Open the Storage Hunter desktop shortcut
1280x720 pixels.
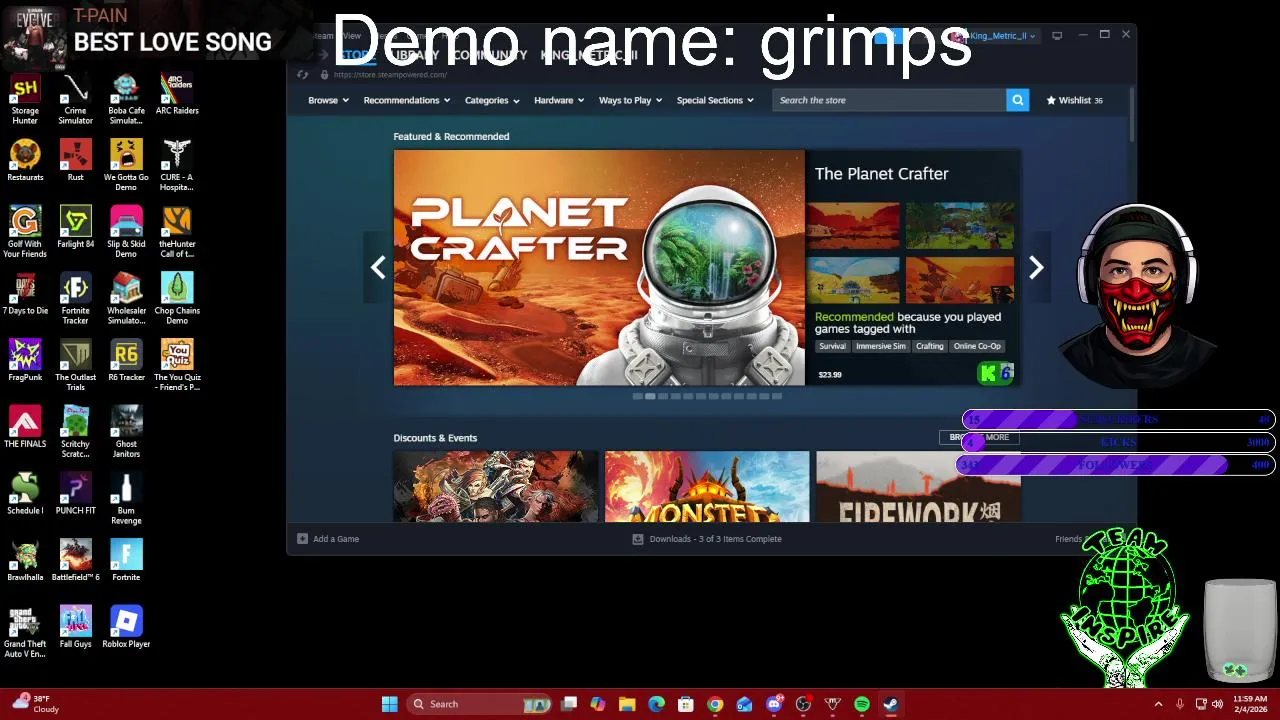coord(25,98)
